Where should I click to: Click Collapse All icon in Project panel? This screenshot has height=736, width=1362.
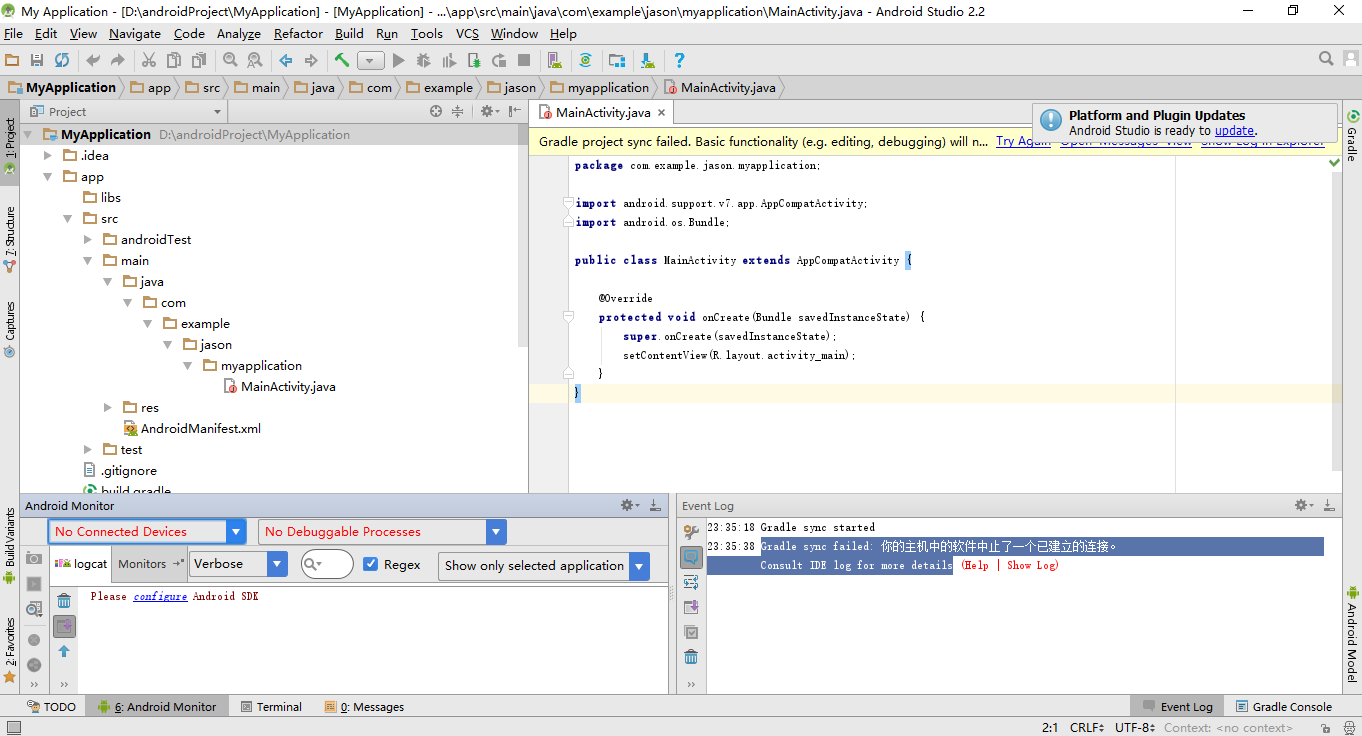click(x=457, y=111)
